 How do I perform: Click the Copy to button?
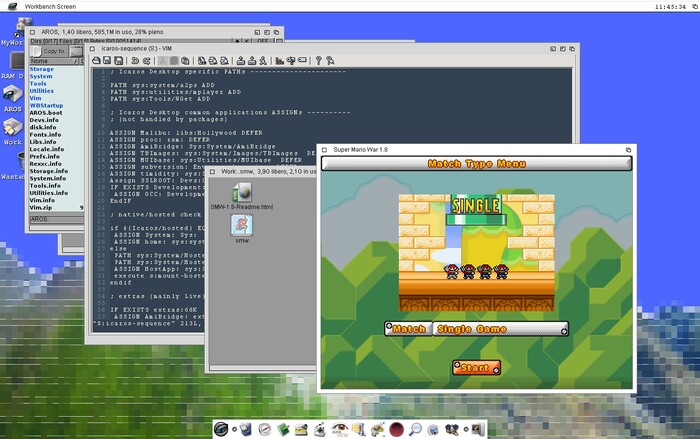(x=54, y=50)
